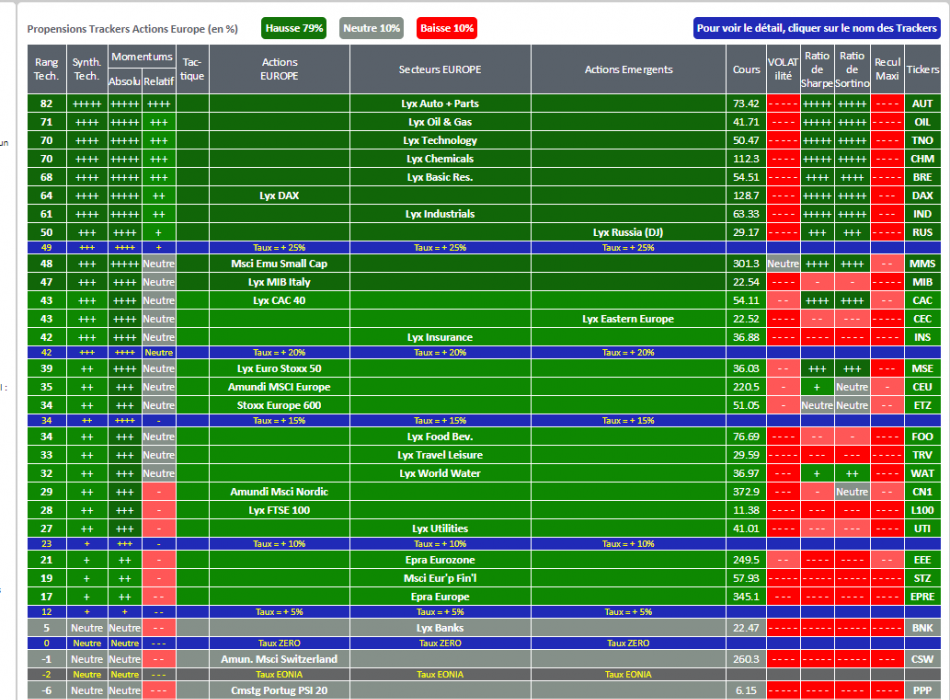Click the Recul Maxi column header

pos(887,69)
